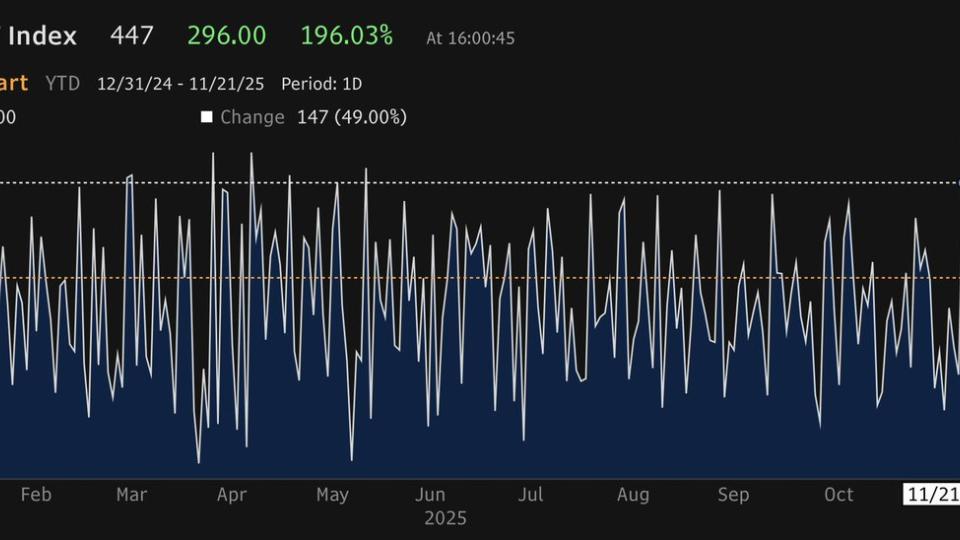Click the 447 value in header
This screenshot has width=960, height=540.
(x=132, y=36)
